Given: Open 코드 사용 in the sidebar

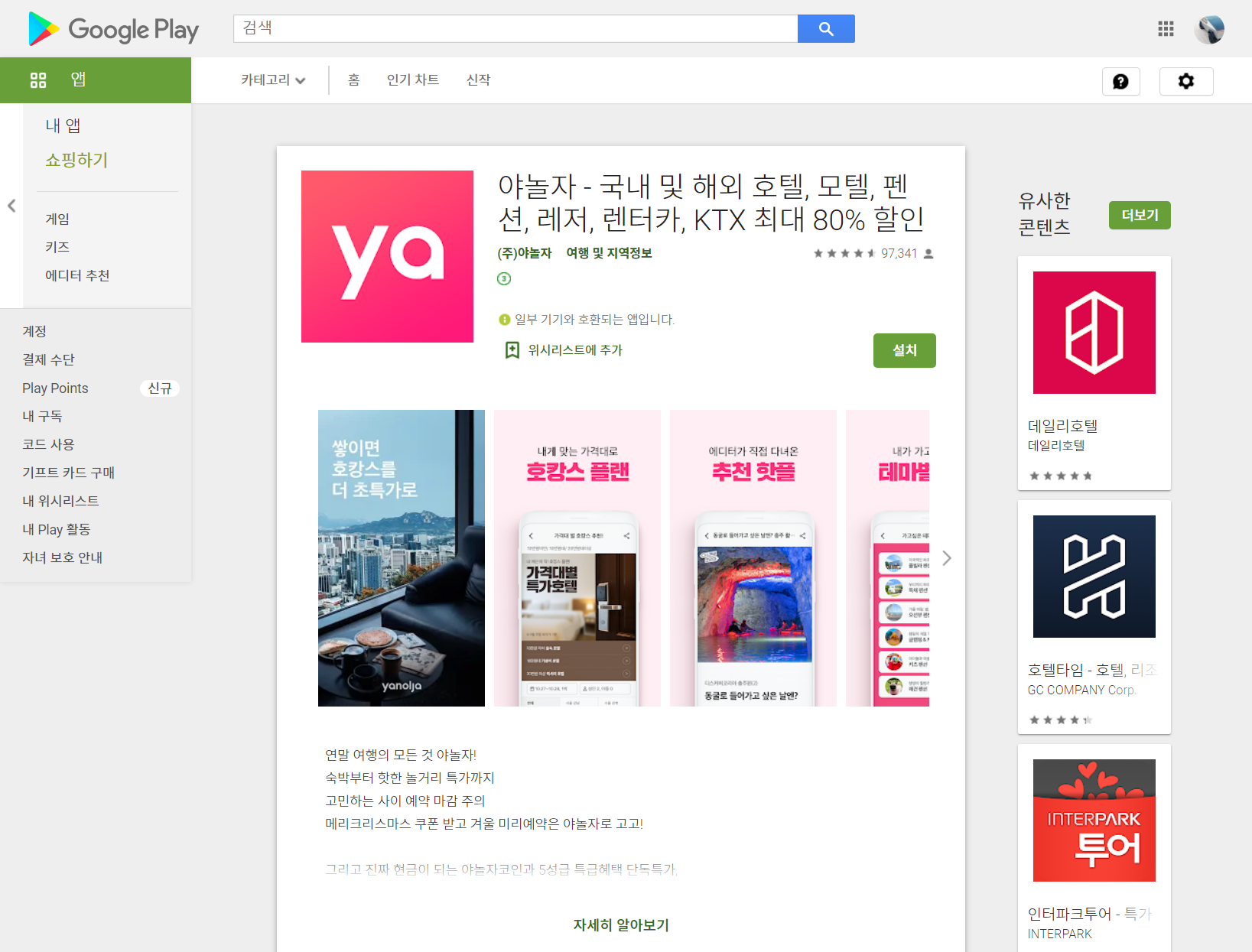Looking at the screenshot, I should pyautogui.click(x=48, y=444).
